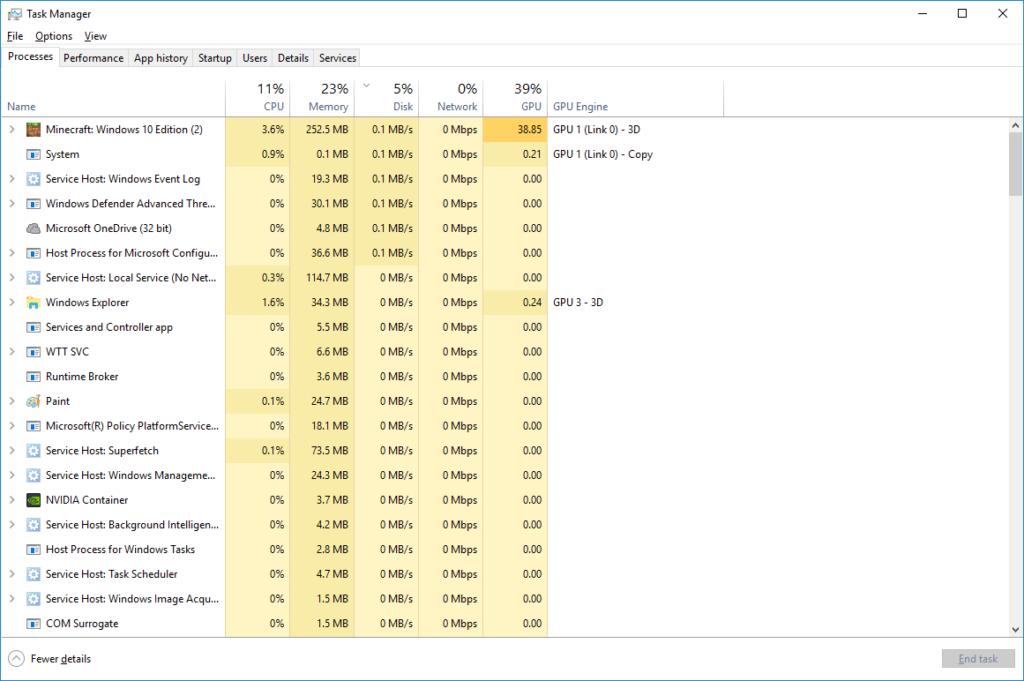Switch to the Details tab

[x=293, y=58]
